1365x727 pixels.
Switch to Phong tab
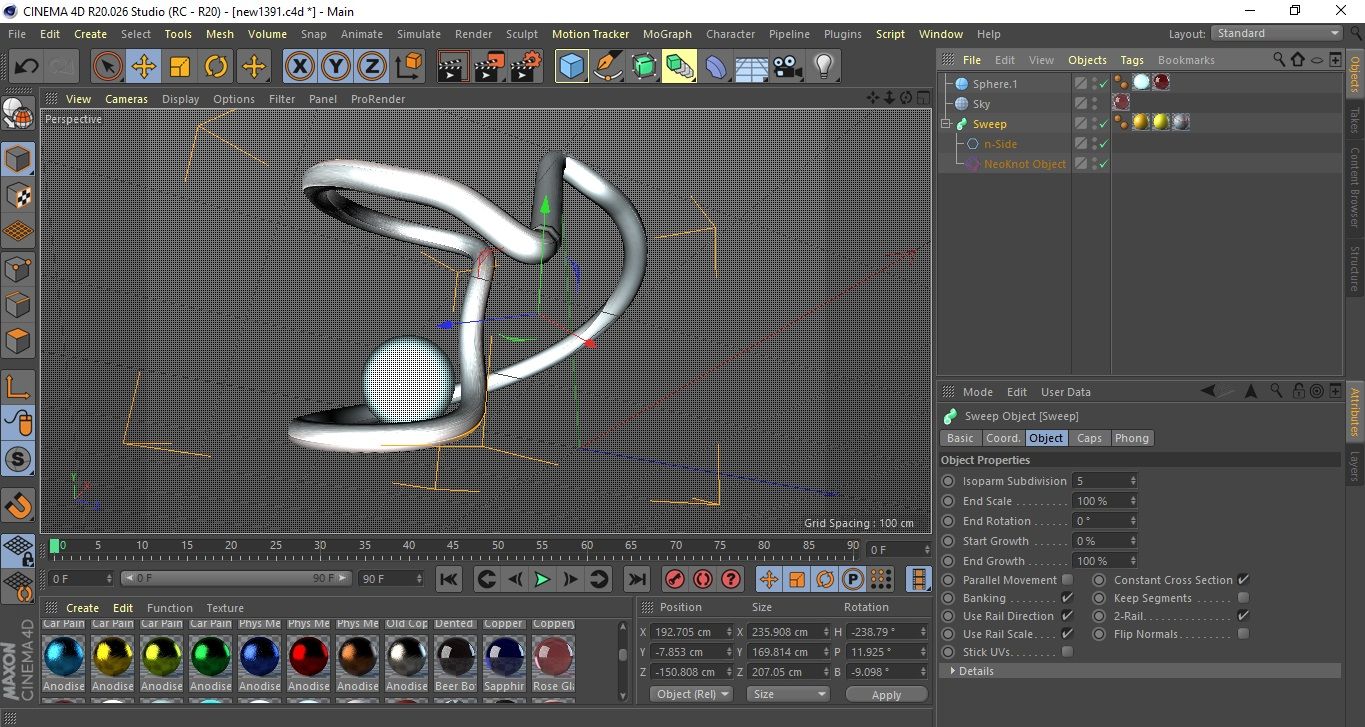pyautogui.click(x=1132, y=438)
